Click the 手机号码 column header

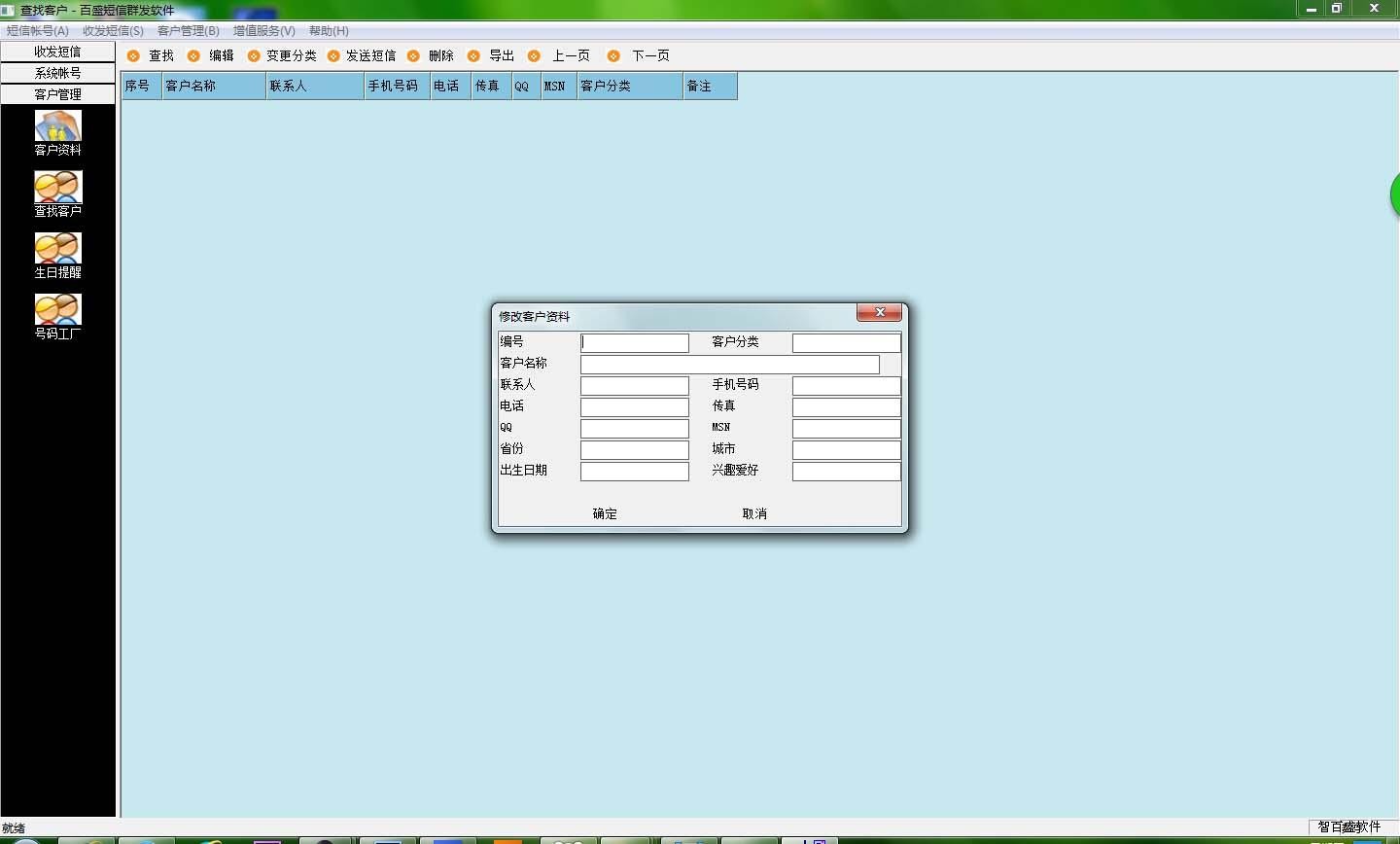tap(398, 86)
